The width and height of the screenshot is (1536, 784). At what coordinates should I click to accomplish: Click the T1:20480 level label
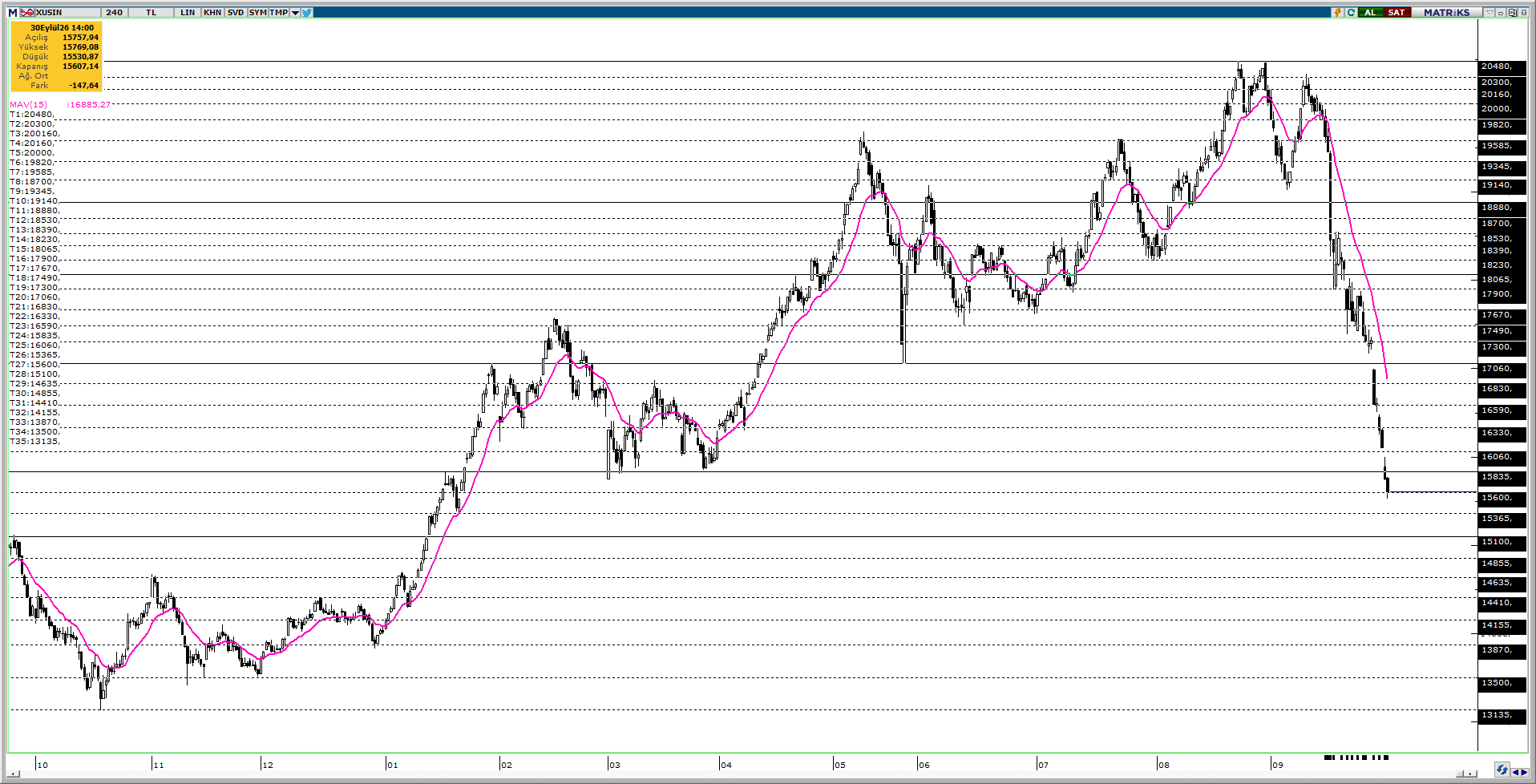(x=31, y=115)
